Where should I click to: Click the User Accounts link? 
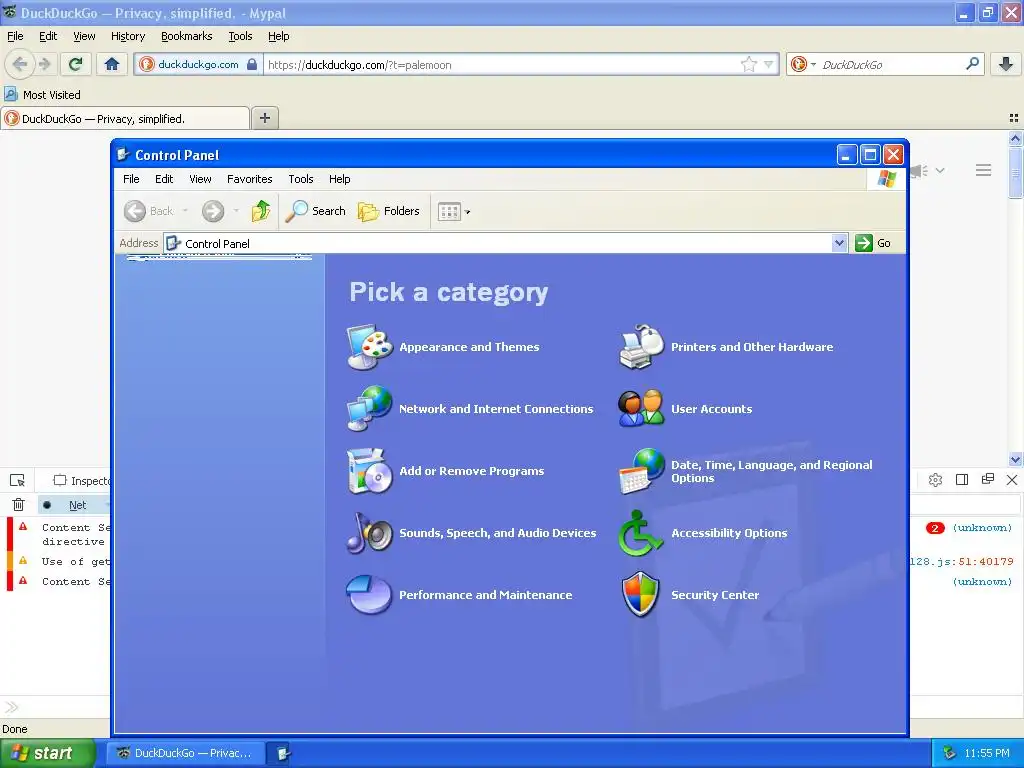(x=712, y=409)
